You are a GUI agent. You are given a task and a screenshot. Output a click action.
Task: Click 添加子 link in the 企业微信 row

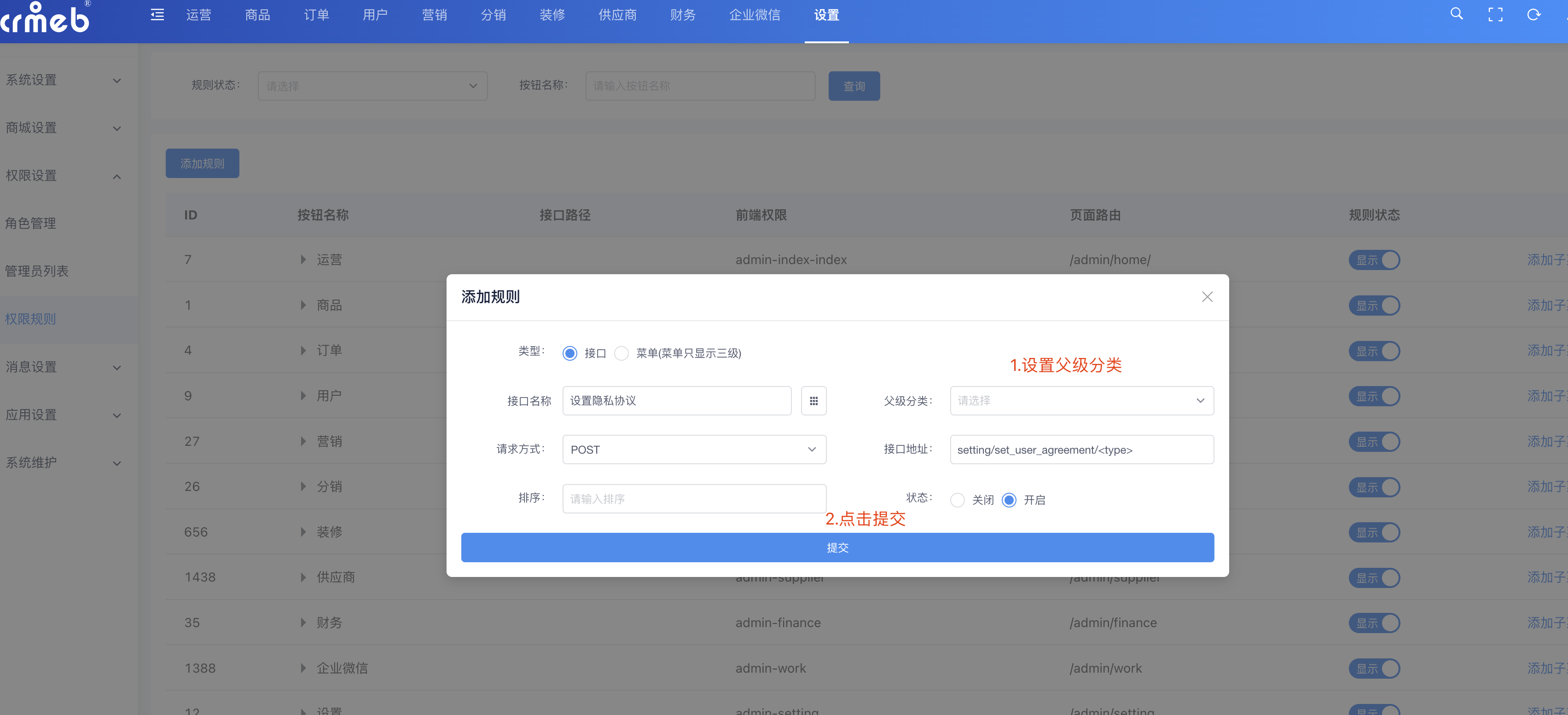(1547, 668)
